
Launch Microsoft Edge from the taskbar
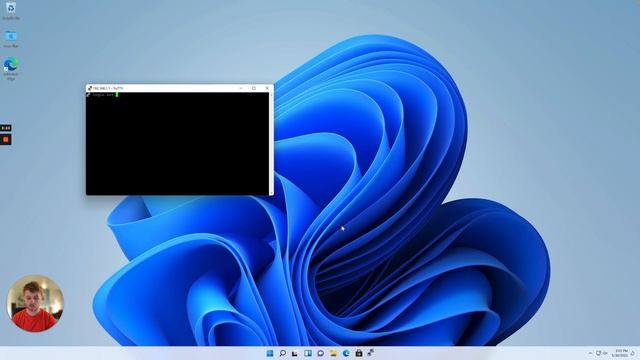346,353
